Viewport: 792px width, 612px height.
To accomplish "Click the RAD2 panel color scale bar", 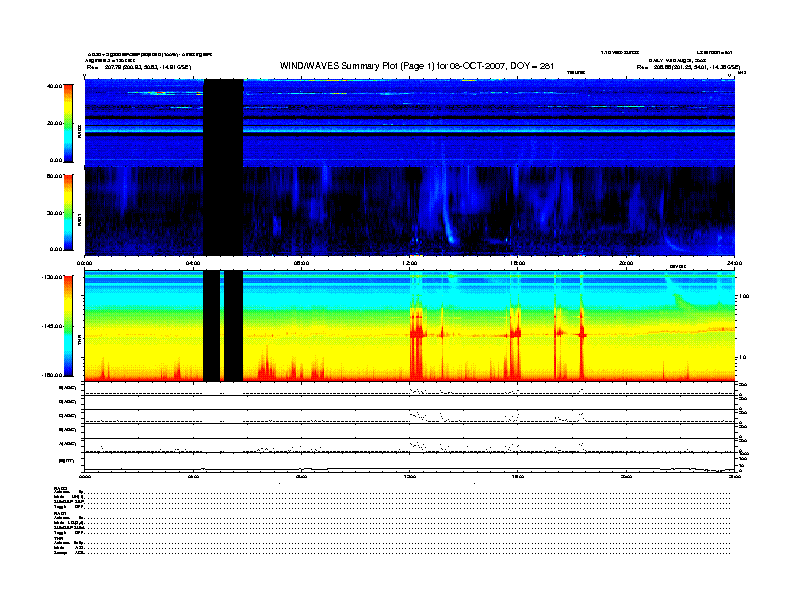I will pos(68,123).
